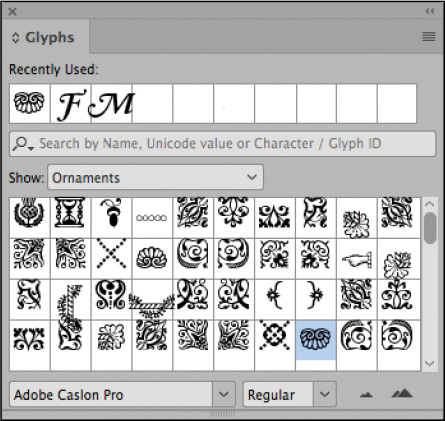Insert recently used swash M glyph

pyautogui.click(x=111, y=104)
